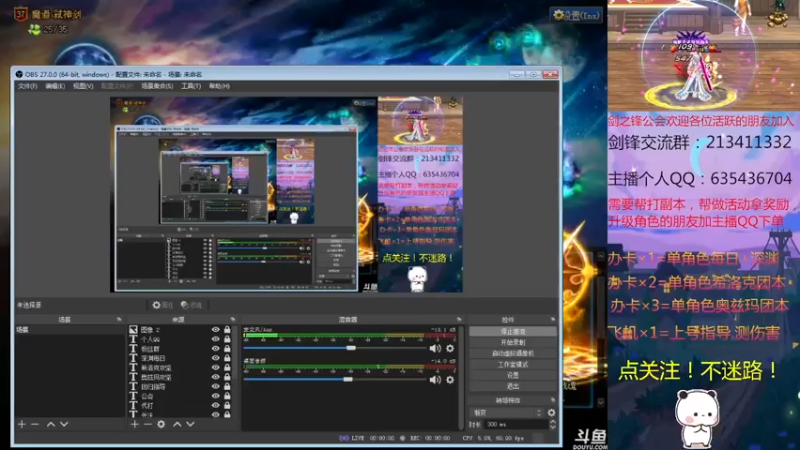Mute the 桌面音频 speaker icon

click(x=435, y=380)
